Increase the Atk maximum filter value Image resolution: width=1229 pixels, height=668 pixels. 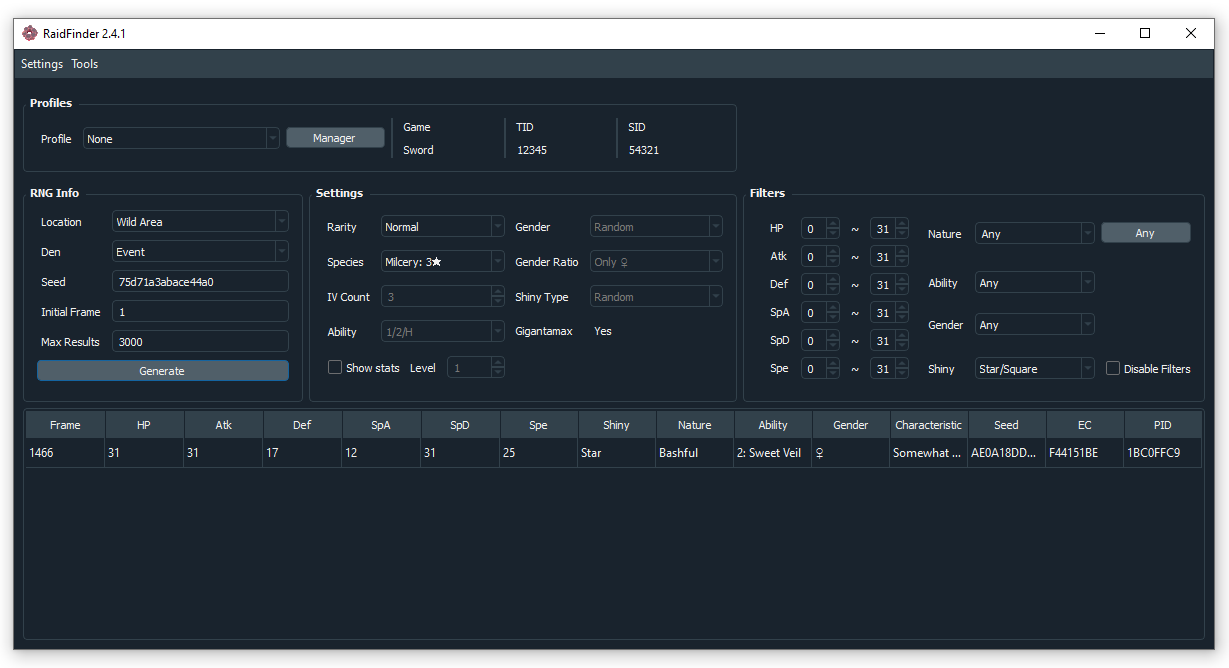tap(902, 252)
